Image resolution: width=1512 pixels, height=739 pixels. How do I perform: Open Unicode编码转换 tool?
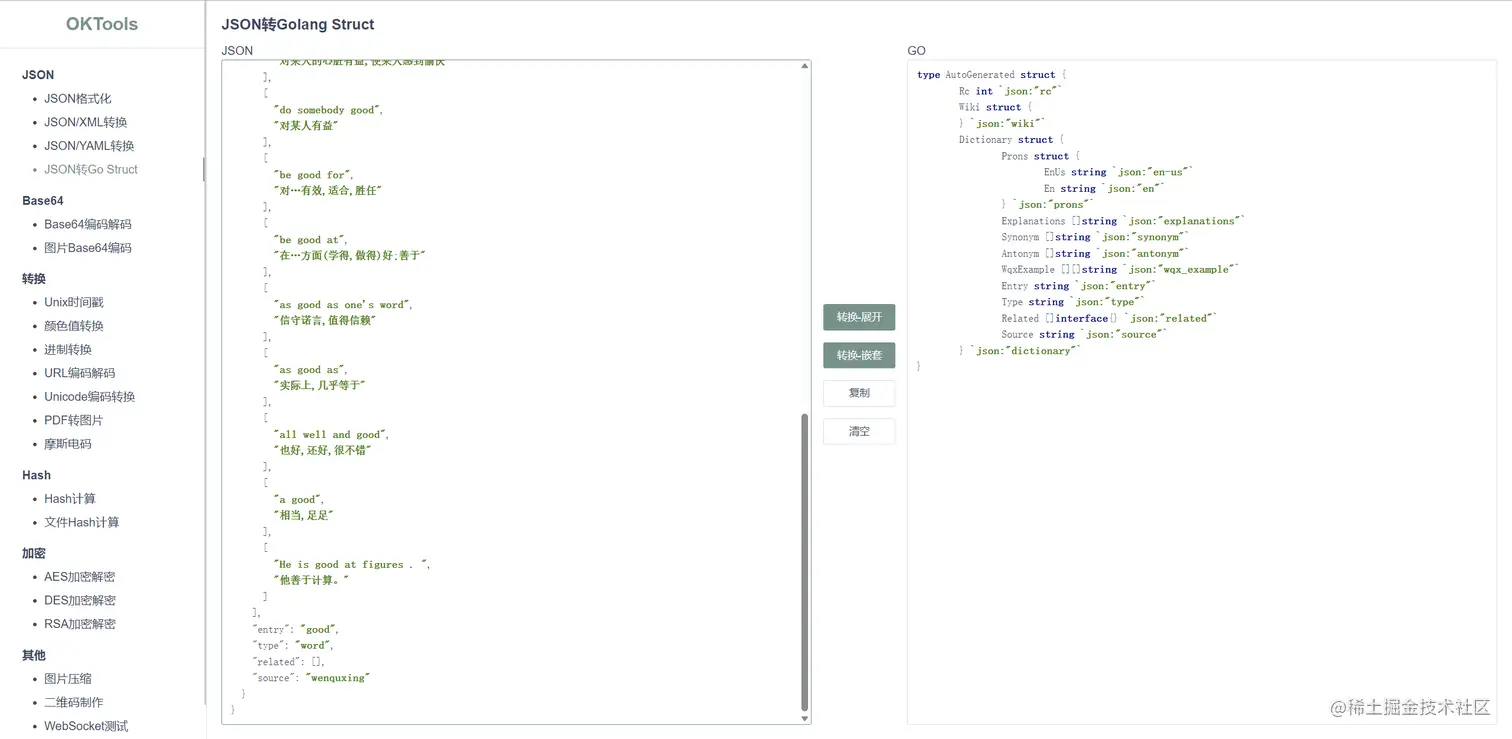(x=90, y=397)
